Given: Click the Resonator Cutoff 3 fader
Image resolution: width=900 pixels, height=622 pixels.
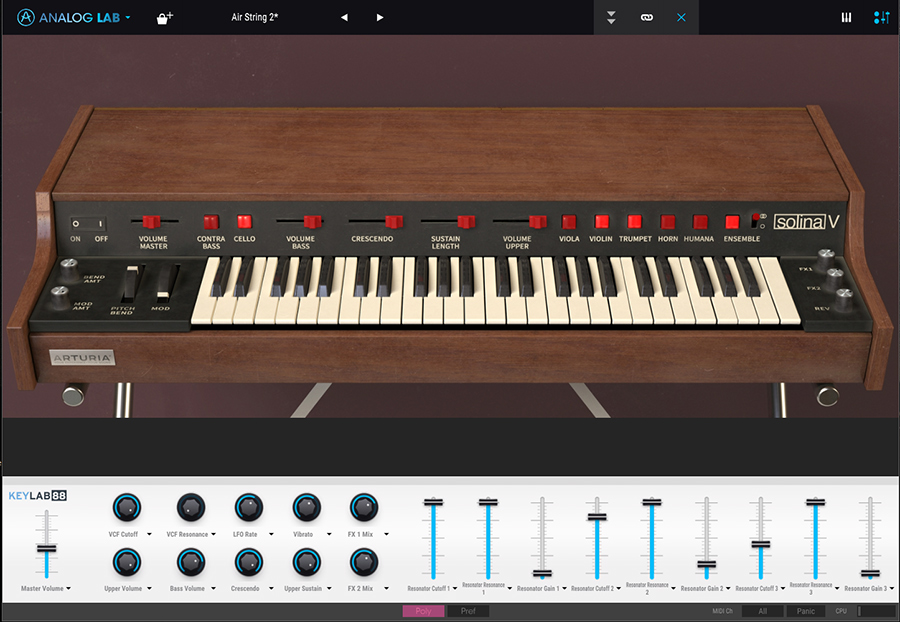Looking at the screenshot, I should [761, 544].
